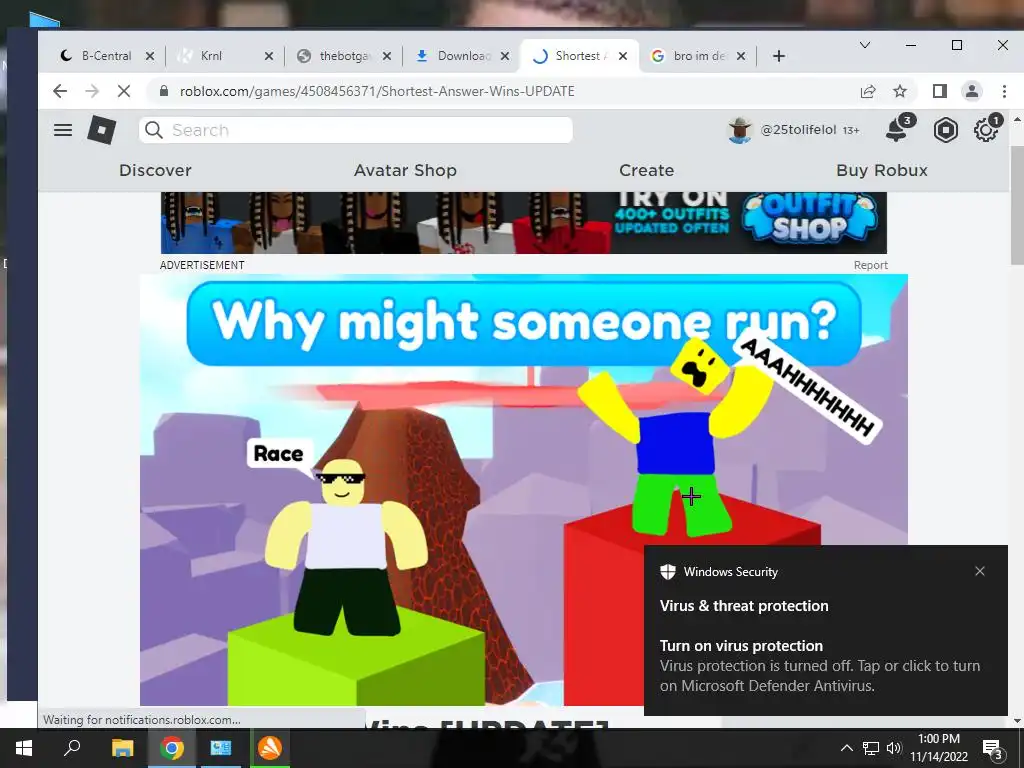Share this page via the share icon

tap(868, 91)
